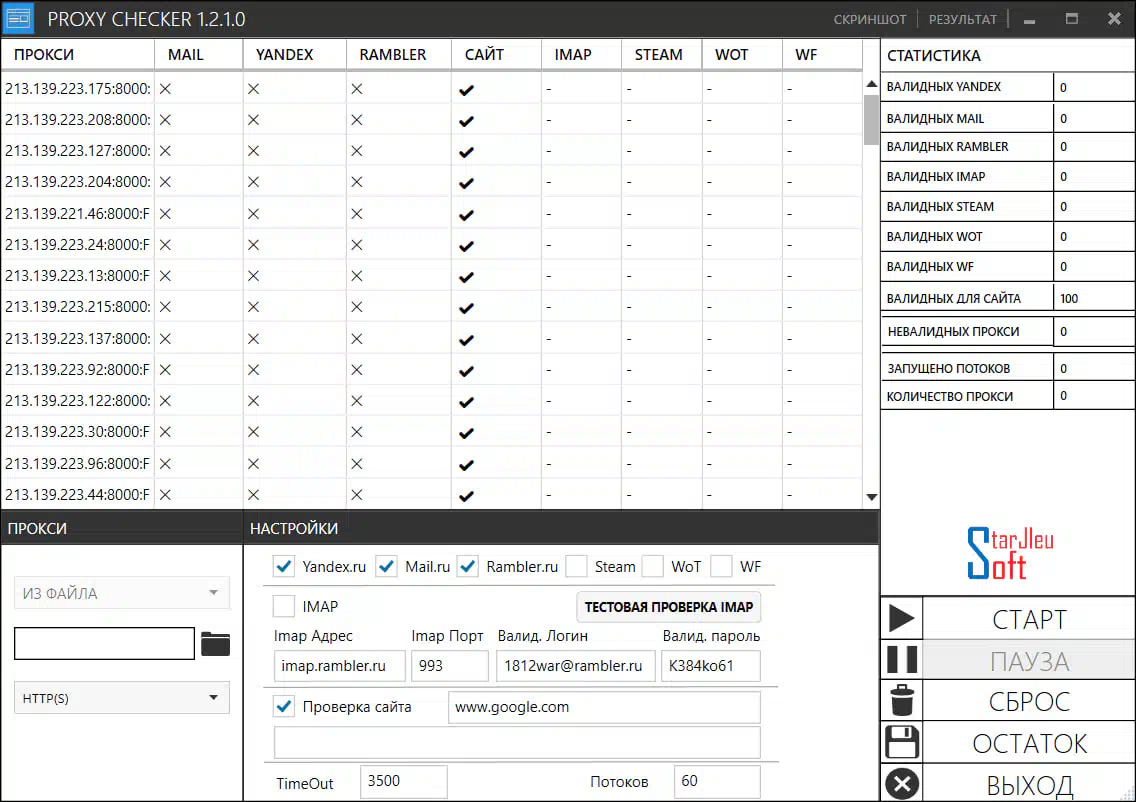Select proxy row 213.139.223.44:8000
Image resolution: width=1136 pixels, height=802 pixels.
[x=432, y=495]
